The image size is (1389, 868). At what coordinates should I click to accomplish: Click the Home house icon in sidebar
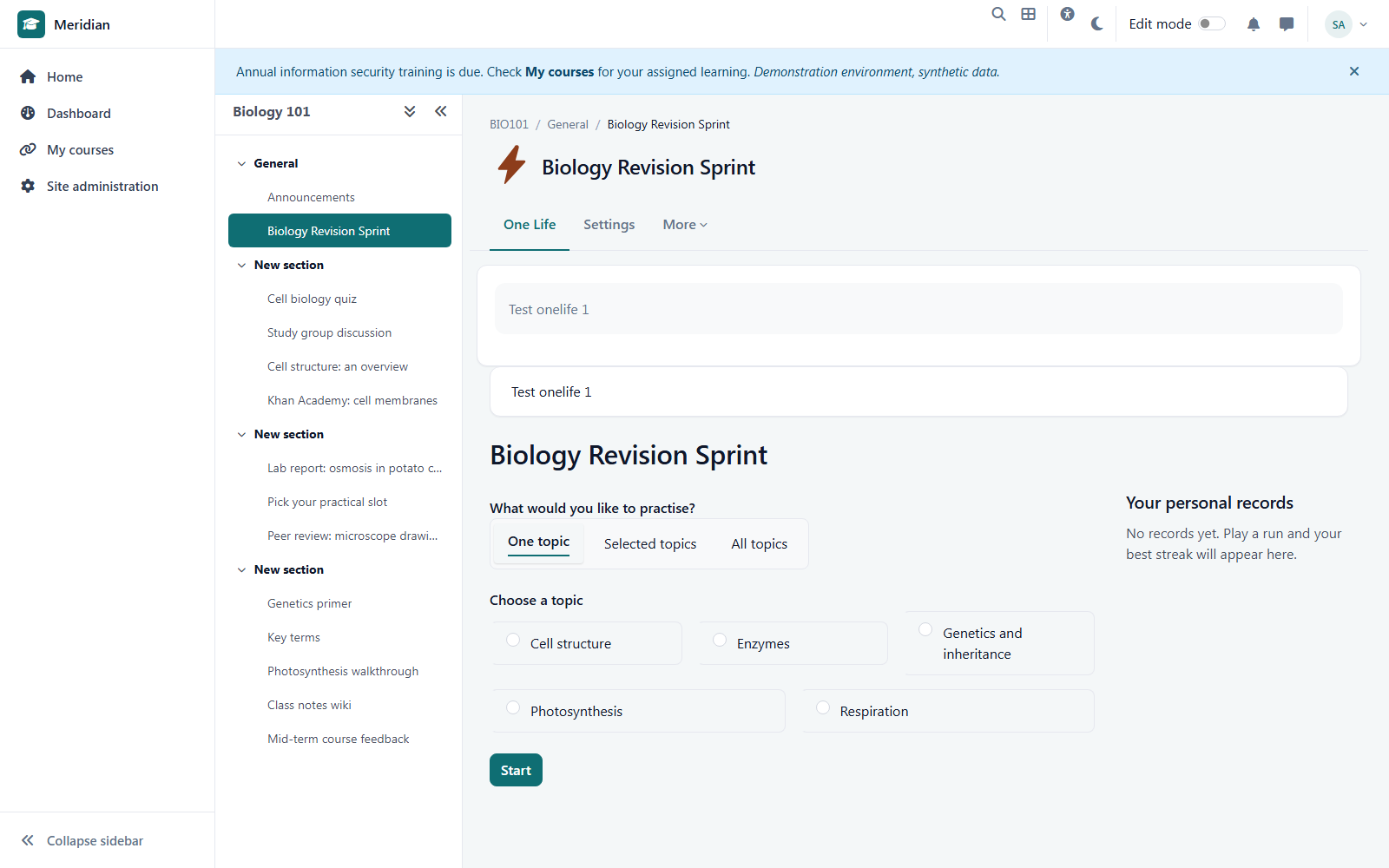pos(28,76)
